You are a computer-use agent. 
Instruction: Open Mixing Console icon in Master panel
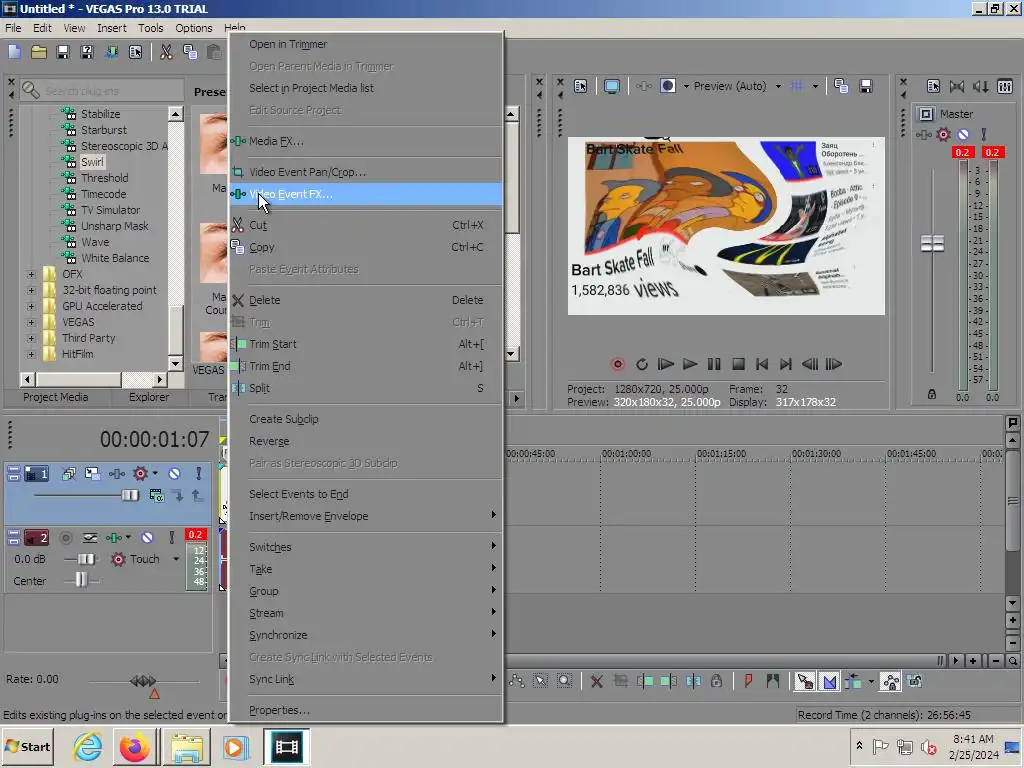(1005, 86)
